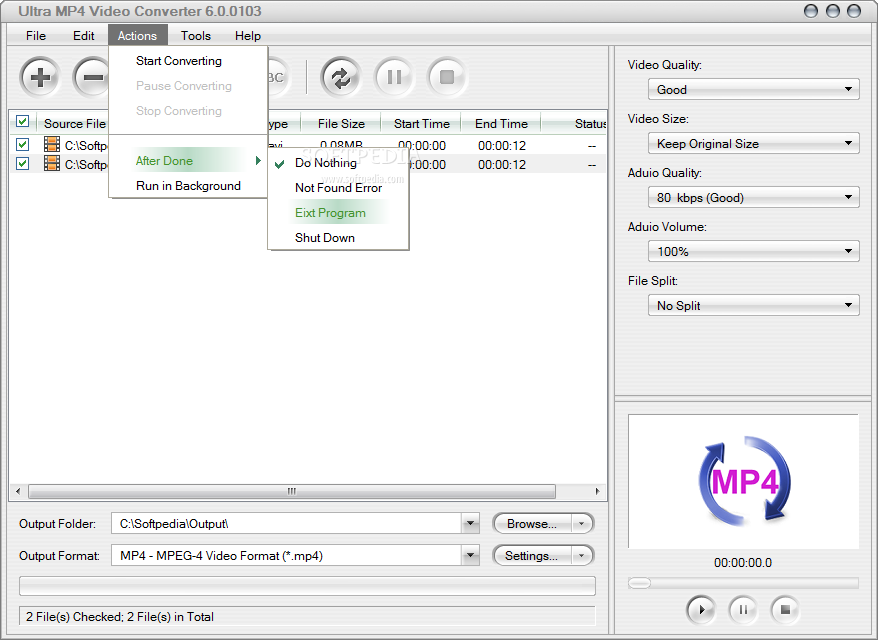Open the Tools menu
This screenshot has width=878, height=640.
195,35
